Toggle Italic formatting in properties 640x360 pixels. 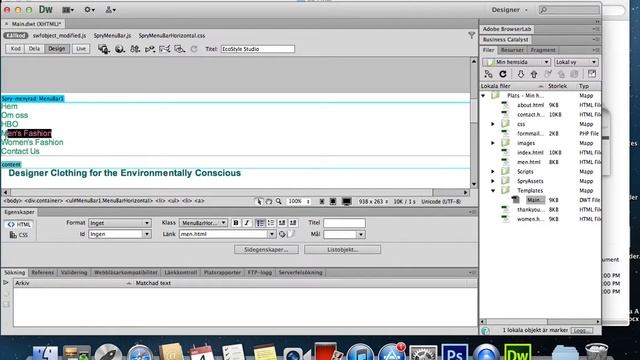coord(247,223)
